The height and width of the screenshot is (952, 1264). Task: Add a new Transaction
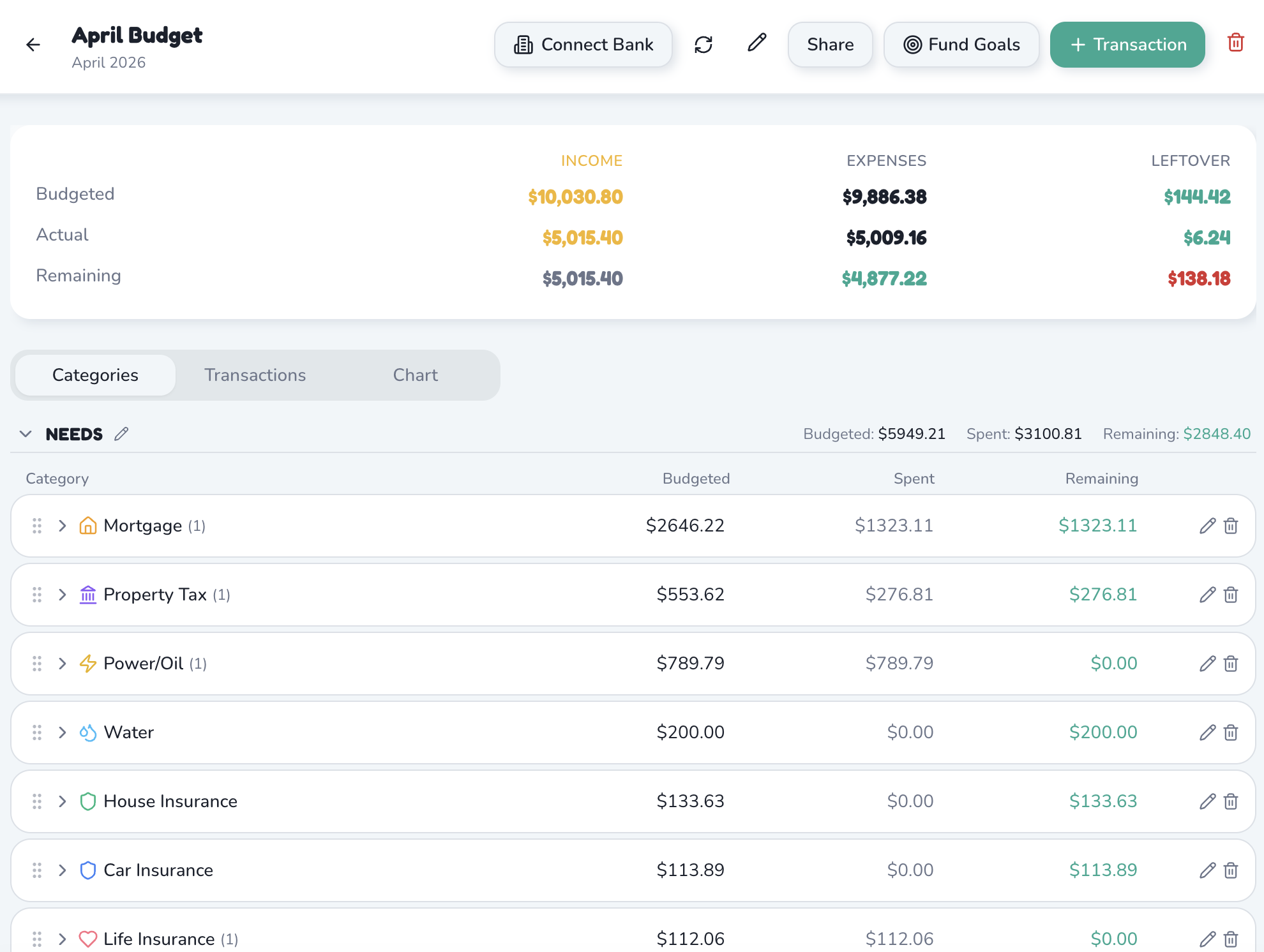[x=1127, y=45]
